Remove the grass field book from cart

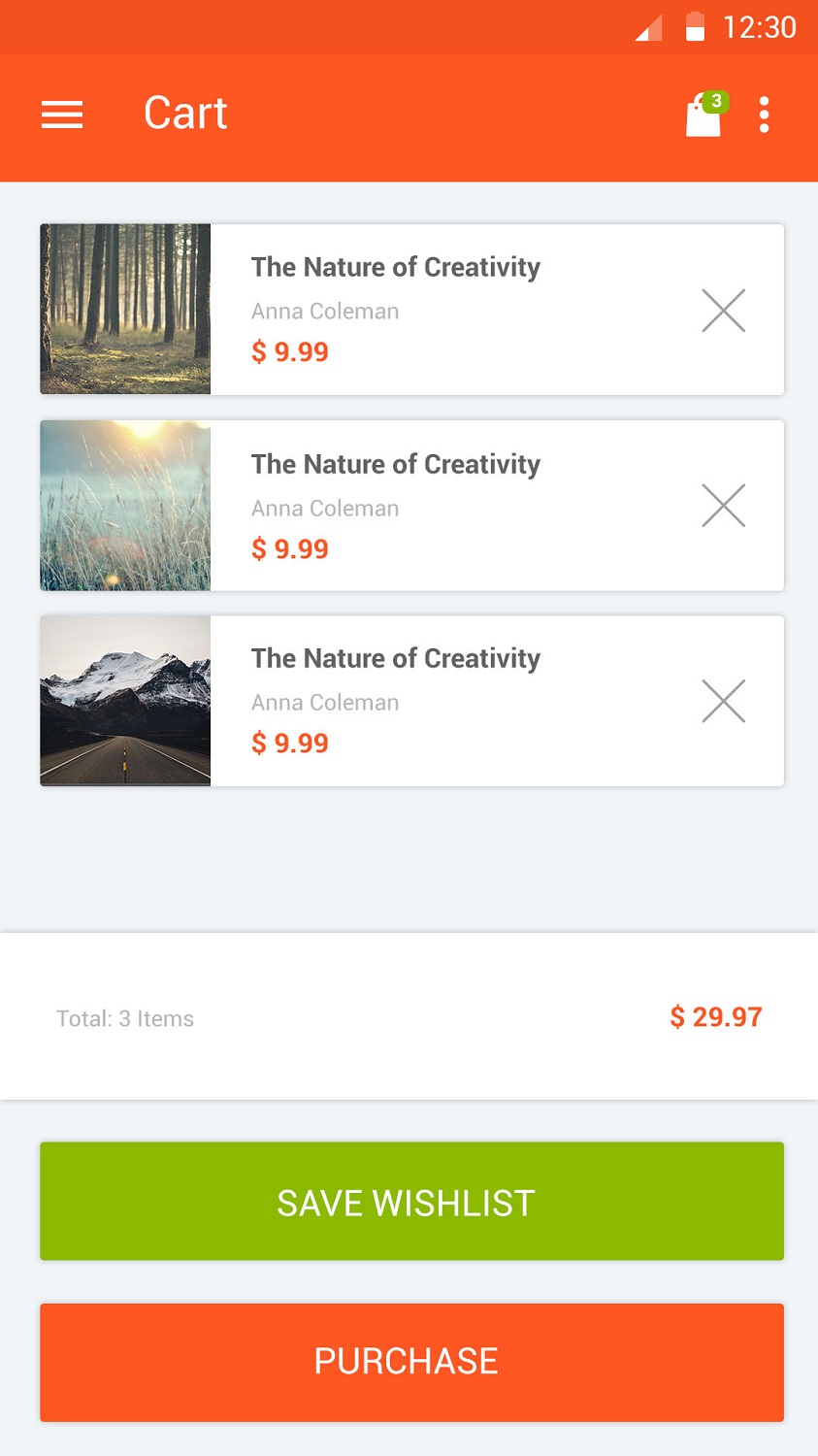pyautogui.click(x=723, y=506)
